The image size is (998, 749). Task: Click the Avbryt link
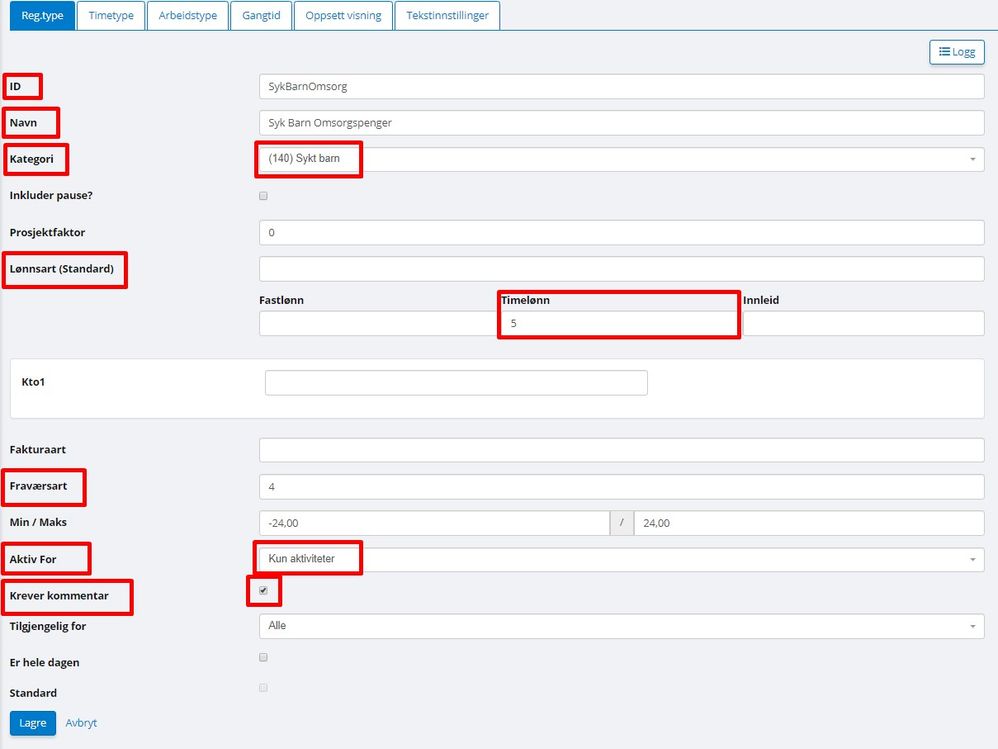tap(81, 723)
